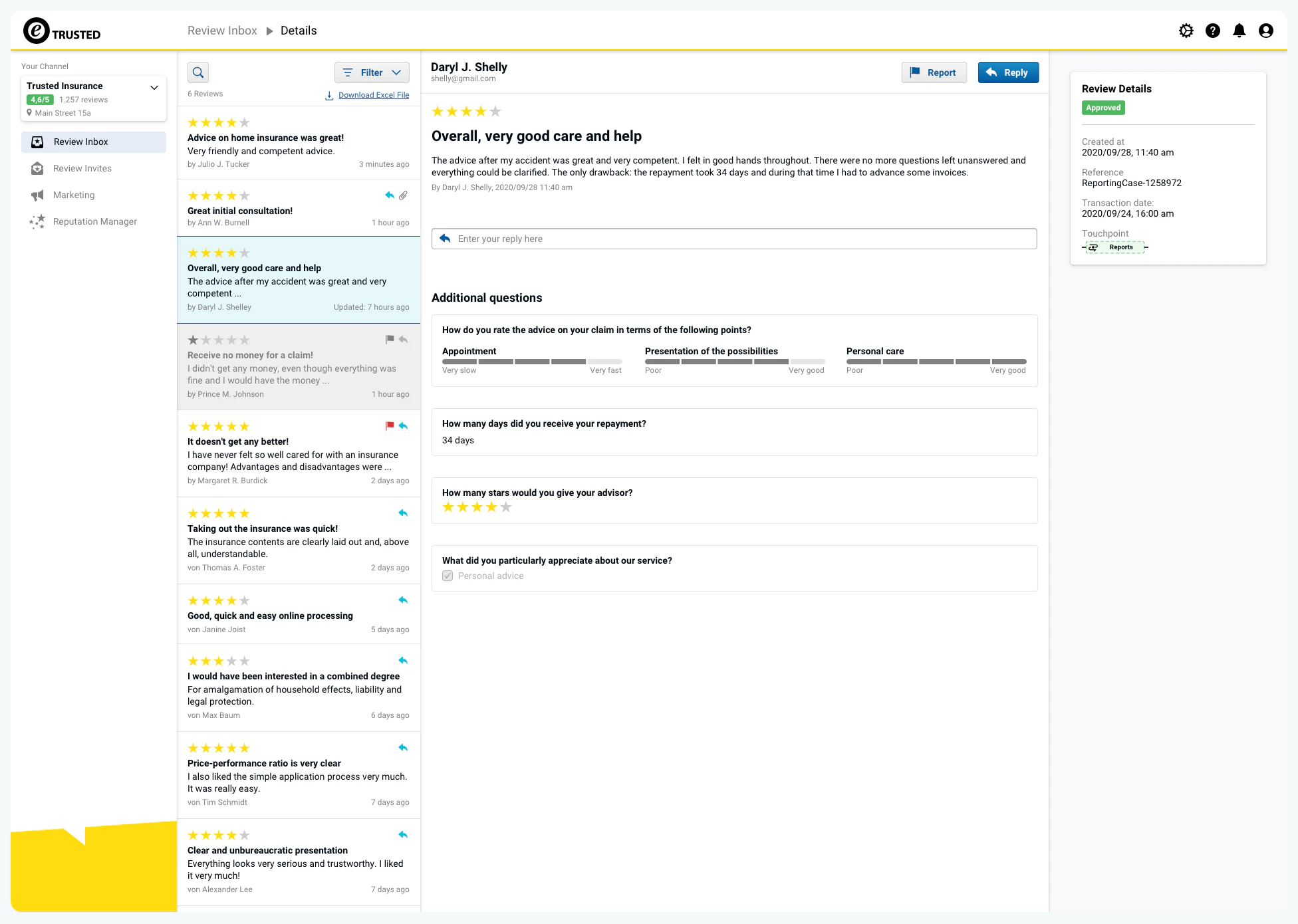Click the reply arrow on Janine Joist's review
Image resolution: width=1298 pixels, height=924 pixels.
tap(403, 600)
